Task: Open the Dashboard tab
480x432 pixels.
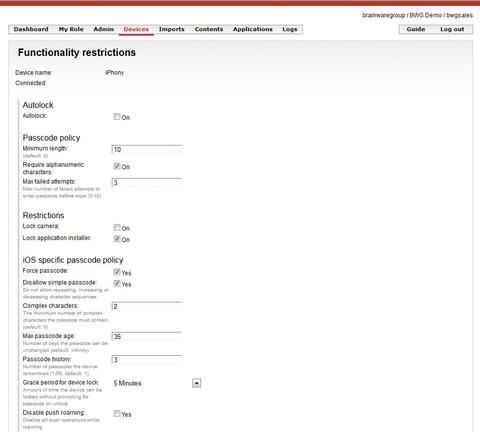Action: point(31,29)
